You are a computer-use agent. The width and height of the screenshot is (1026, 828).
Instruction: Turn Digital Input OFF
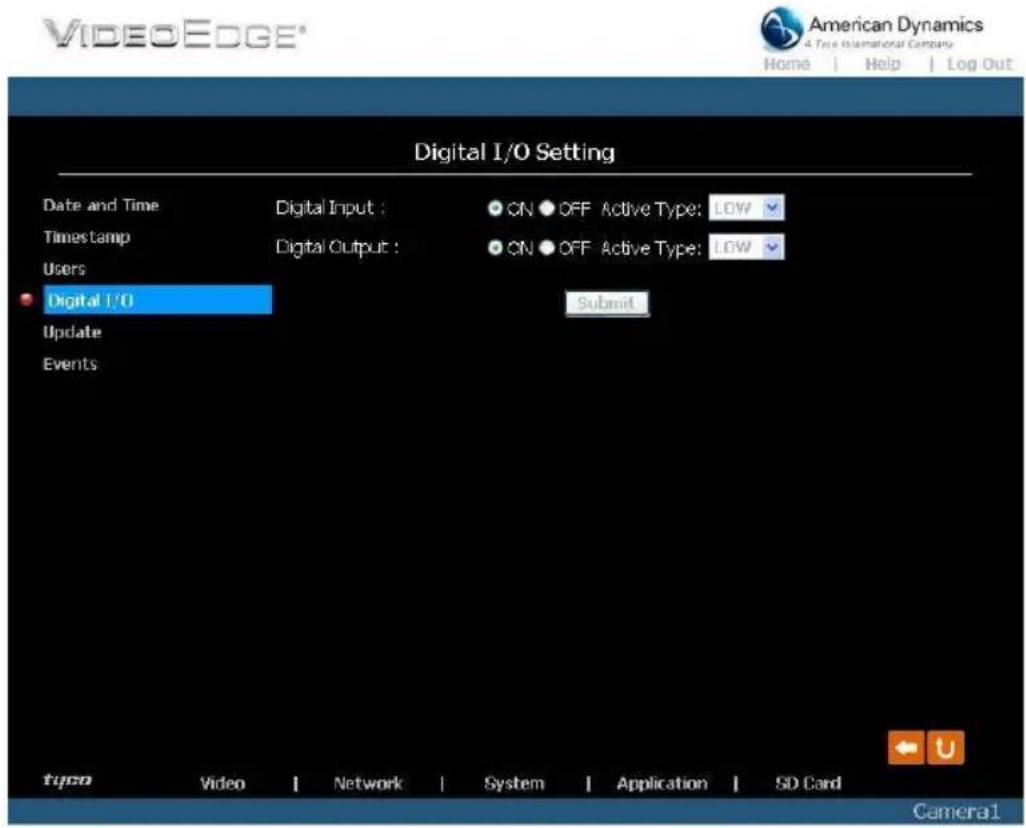[547, 208]
